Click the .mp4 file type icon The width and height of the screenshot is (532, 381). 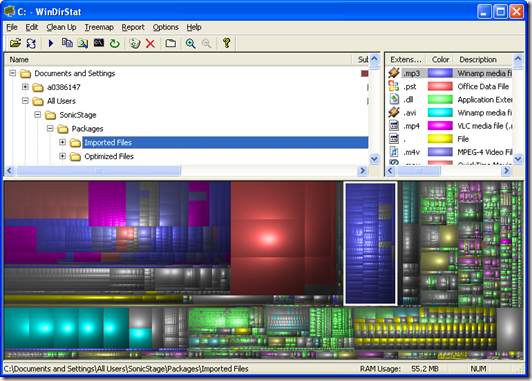tap(394, 126)
